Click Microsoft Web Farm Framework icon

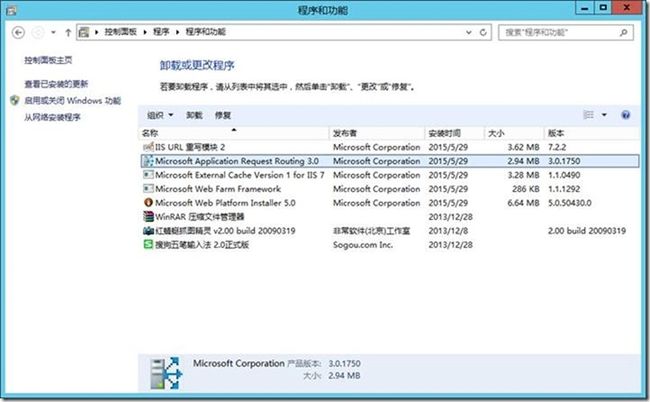tap(148, 189)
